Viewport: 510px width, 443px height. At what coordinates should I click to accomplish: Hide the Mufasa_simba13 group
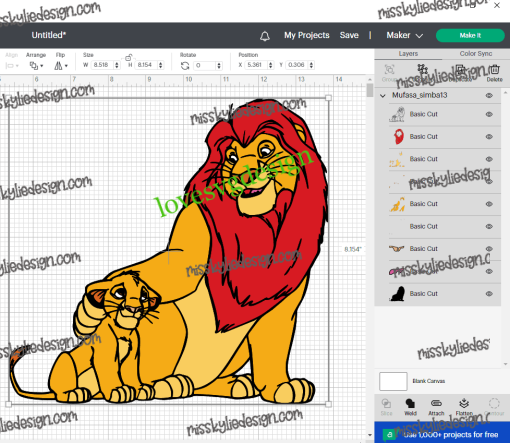tap(489, 96)
